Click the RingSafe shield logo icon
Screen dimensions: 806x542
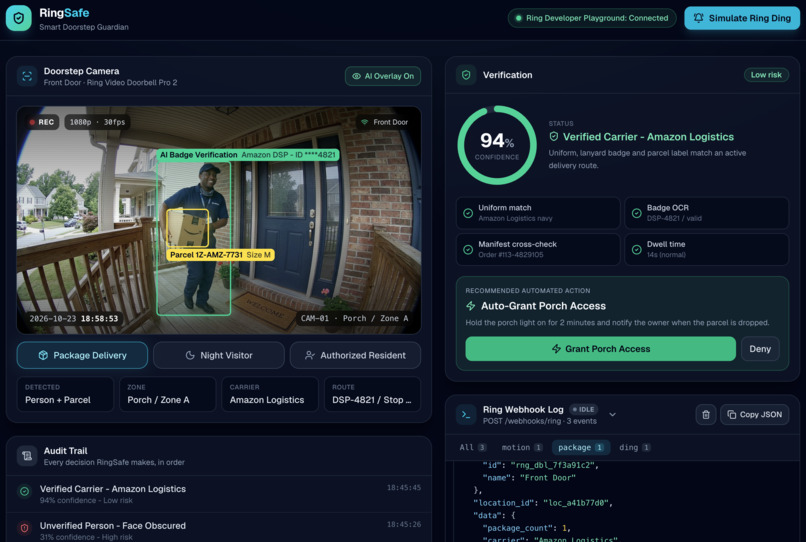click(x=19, y=19)
